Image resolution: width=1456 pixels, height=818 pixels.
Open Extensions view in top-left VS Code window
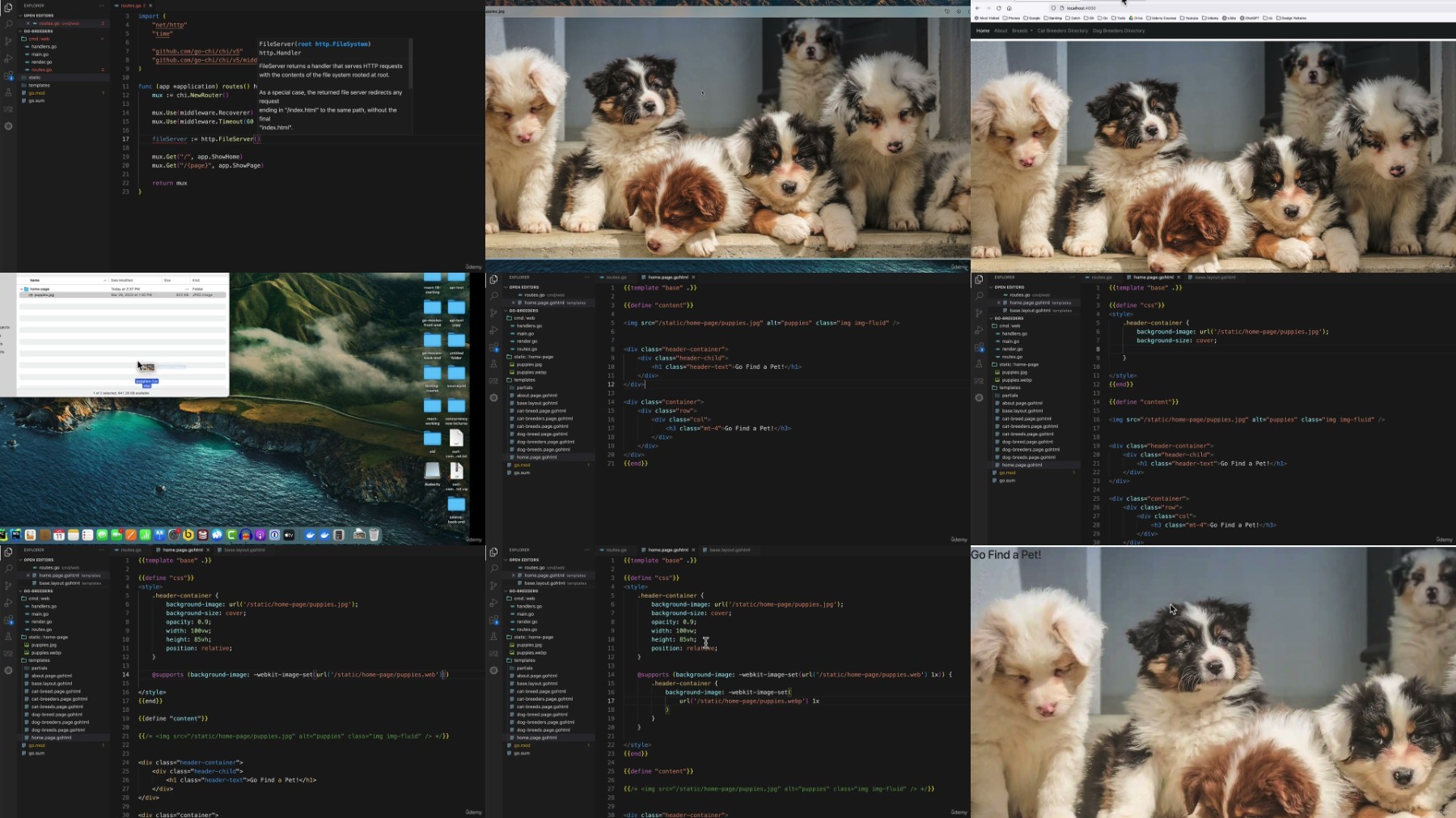[8, 75]
